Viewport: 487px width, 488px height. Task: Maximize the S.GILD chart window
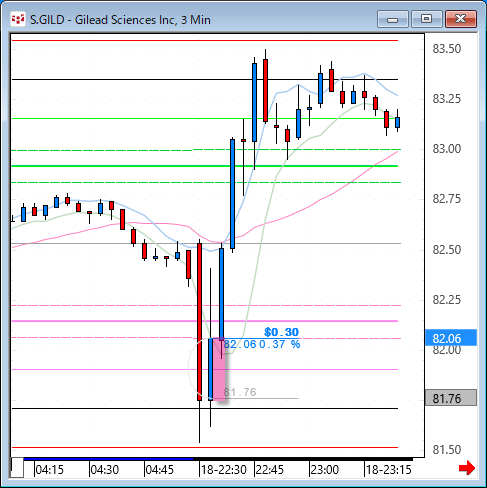click(426, 19)
